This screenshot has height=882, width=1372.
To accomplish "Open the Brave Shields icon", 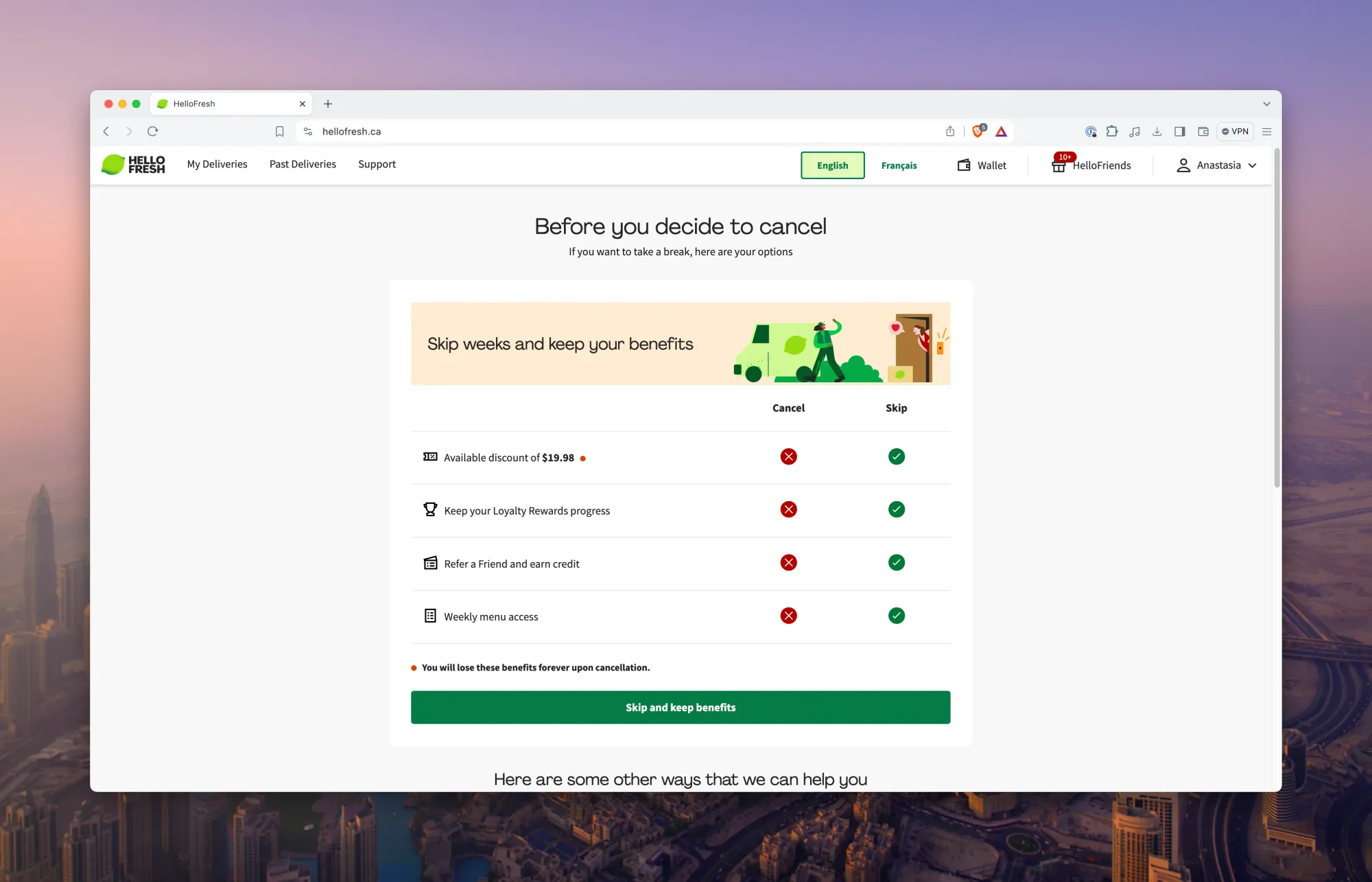I will (979, 130).
